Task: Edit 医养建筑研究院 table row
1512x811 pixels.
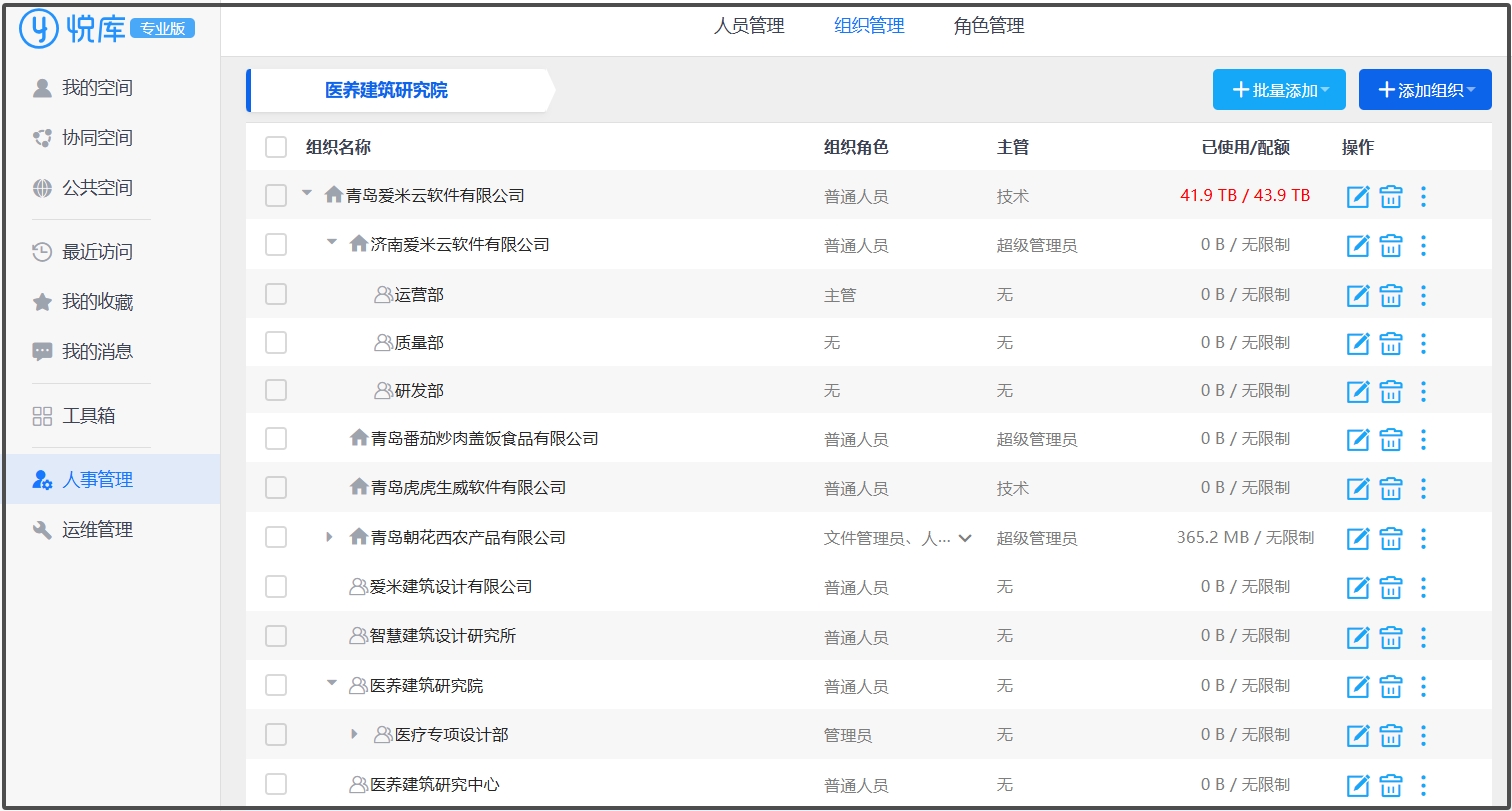Action: (x=1358, y=686)
